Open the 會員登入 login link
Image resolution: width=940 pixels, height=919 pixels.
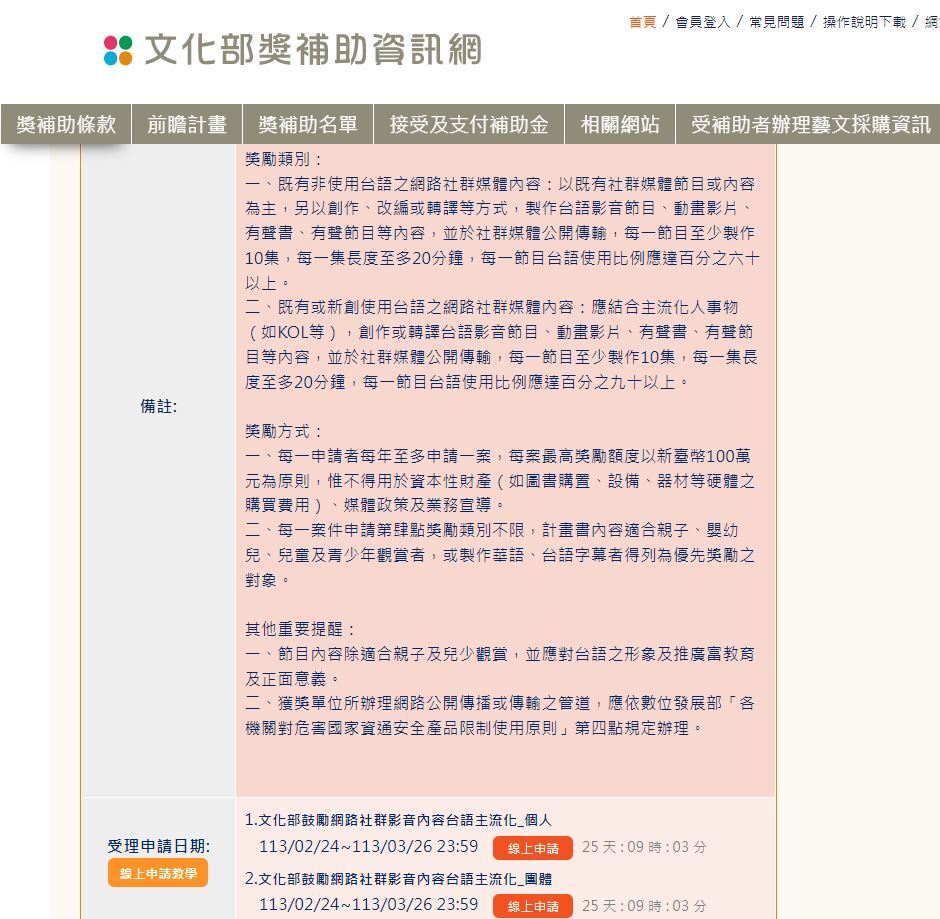(703, 22)
